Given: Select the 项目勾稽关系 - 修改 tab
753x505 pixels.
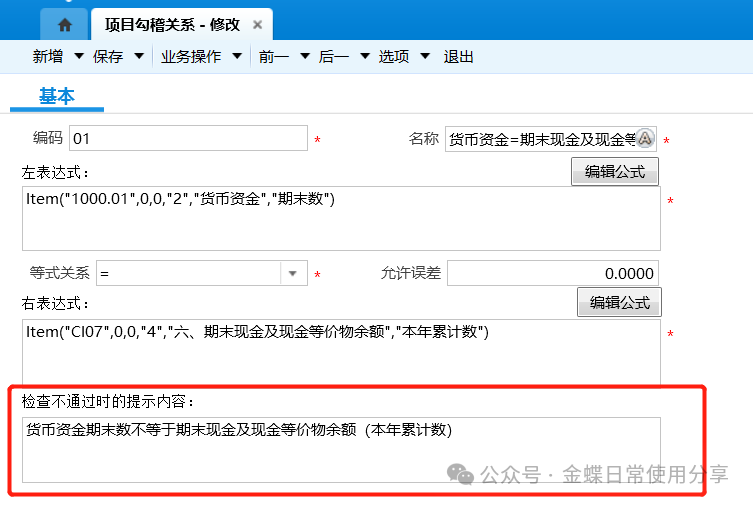Looking at the screenshot, I should (172, 25).
